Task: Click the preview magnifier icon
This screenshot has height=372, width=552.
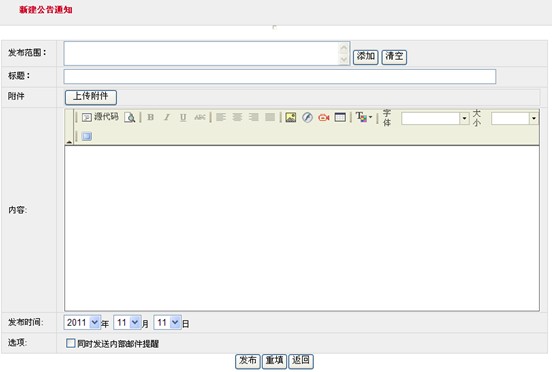Action: 130,118
